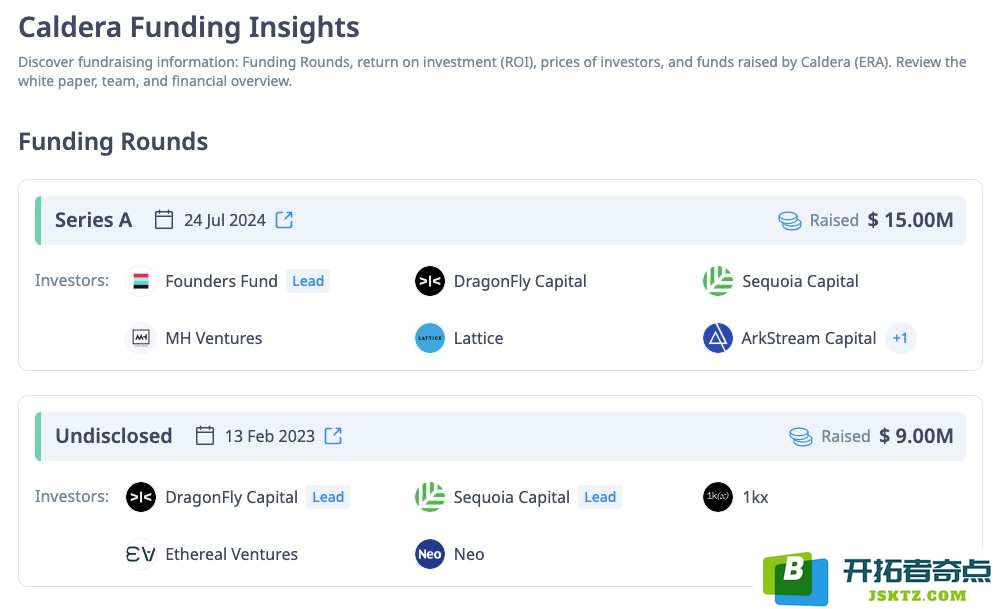
Task: Click the calendar icon beside 24 Jul 2024
Action: pos(164,219)
